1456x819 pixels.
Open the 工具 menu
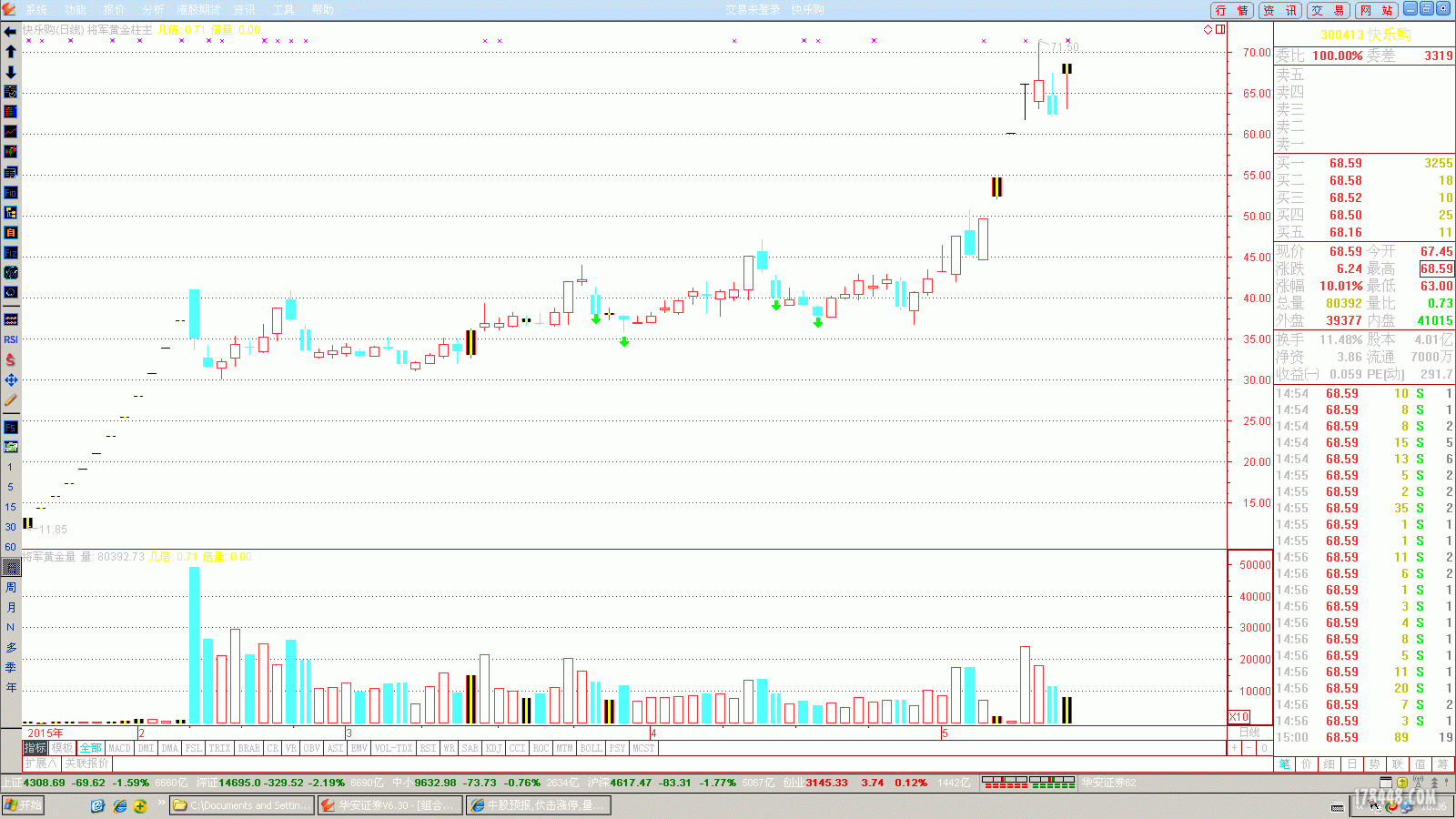coord(284,9)
